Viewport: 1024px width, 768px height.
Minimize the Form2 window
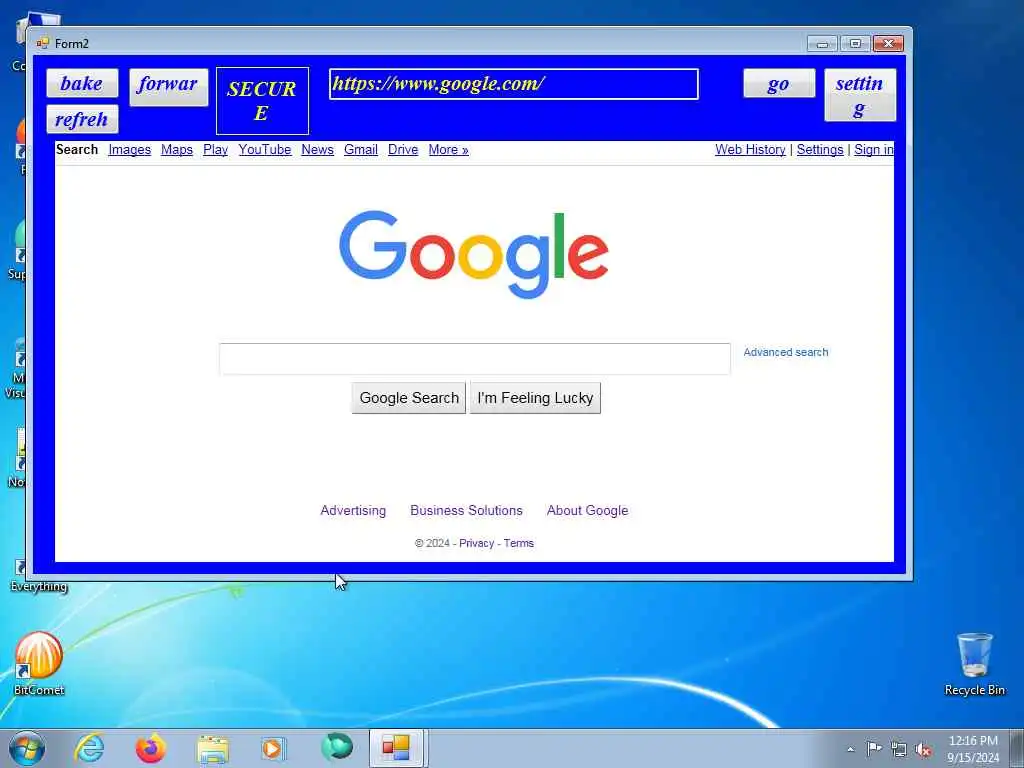822,44
